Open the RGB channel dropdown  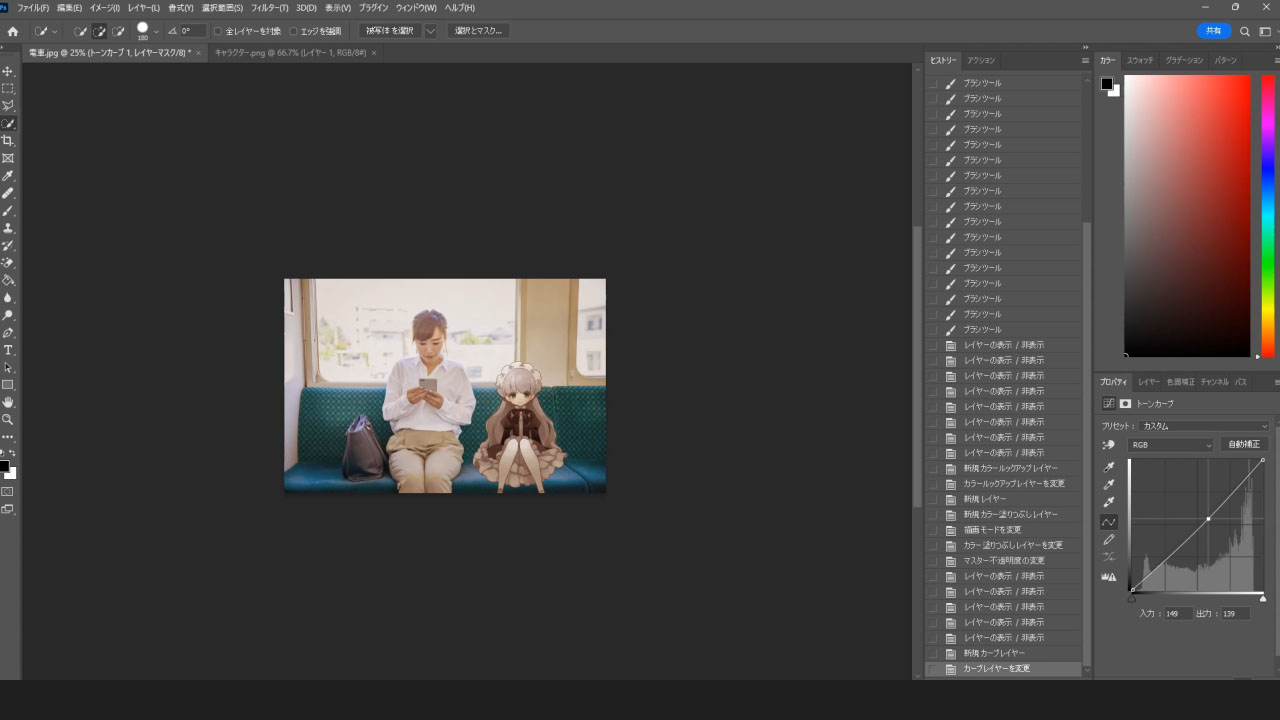1170,445
